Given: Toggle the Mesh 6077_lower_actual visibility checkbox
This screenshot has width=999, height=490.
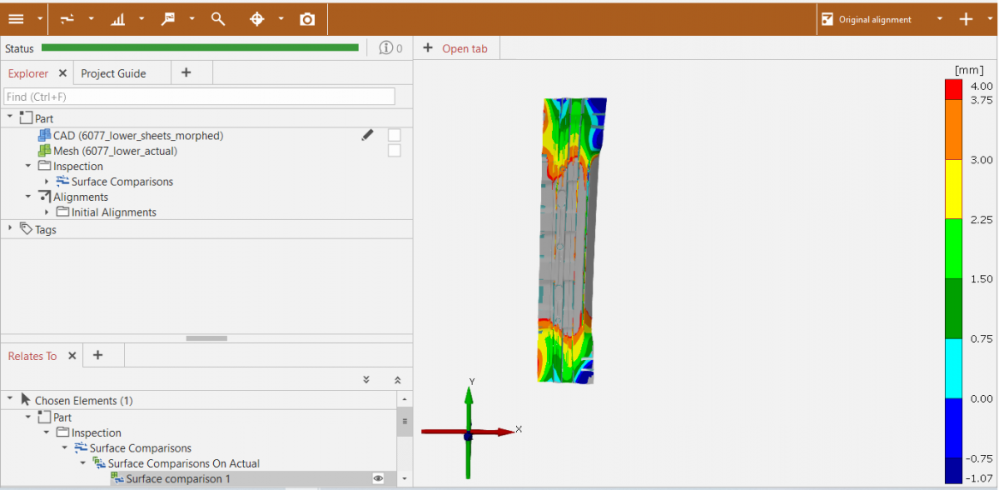Looking at the screenshot, I should (x=395, y=151).
